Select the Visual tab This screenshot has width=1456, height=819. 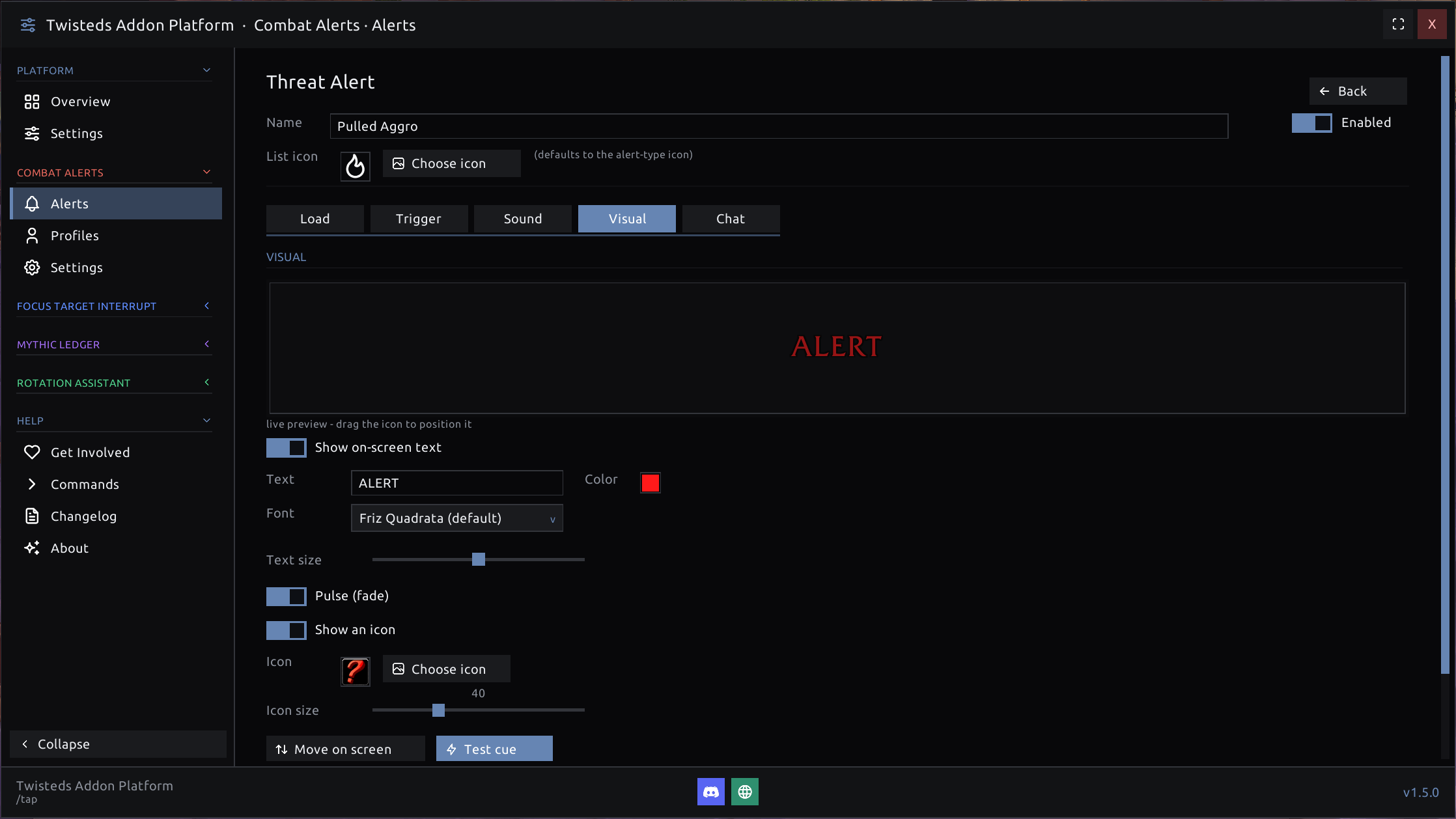tap(626, 219)
